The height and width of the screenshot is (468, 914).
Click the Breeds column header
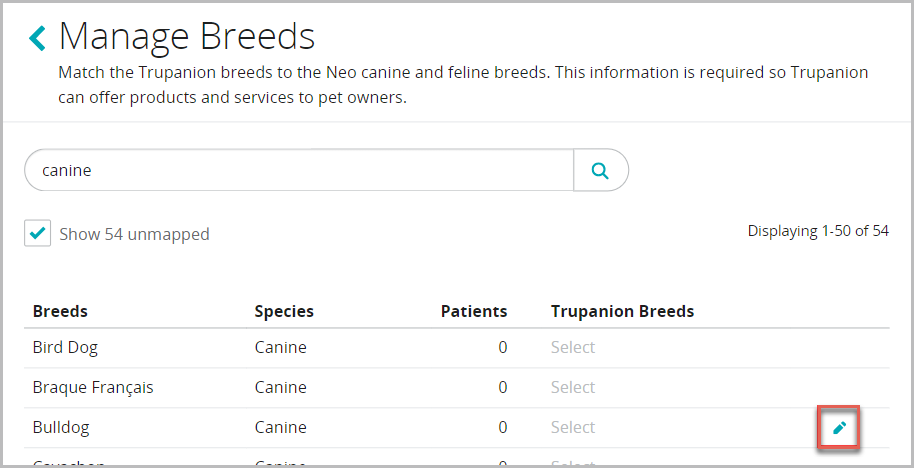60,311
